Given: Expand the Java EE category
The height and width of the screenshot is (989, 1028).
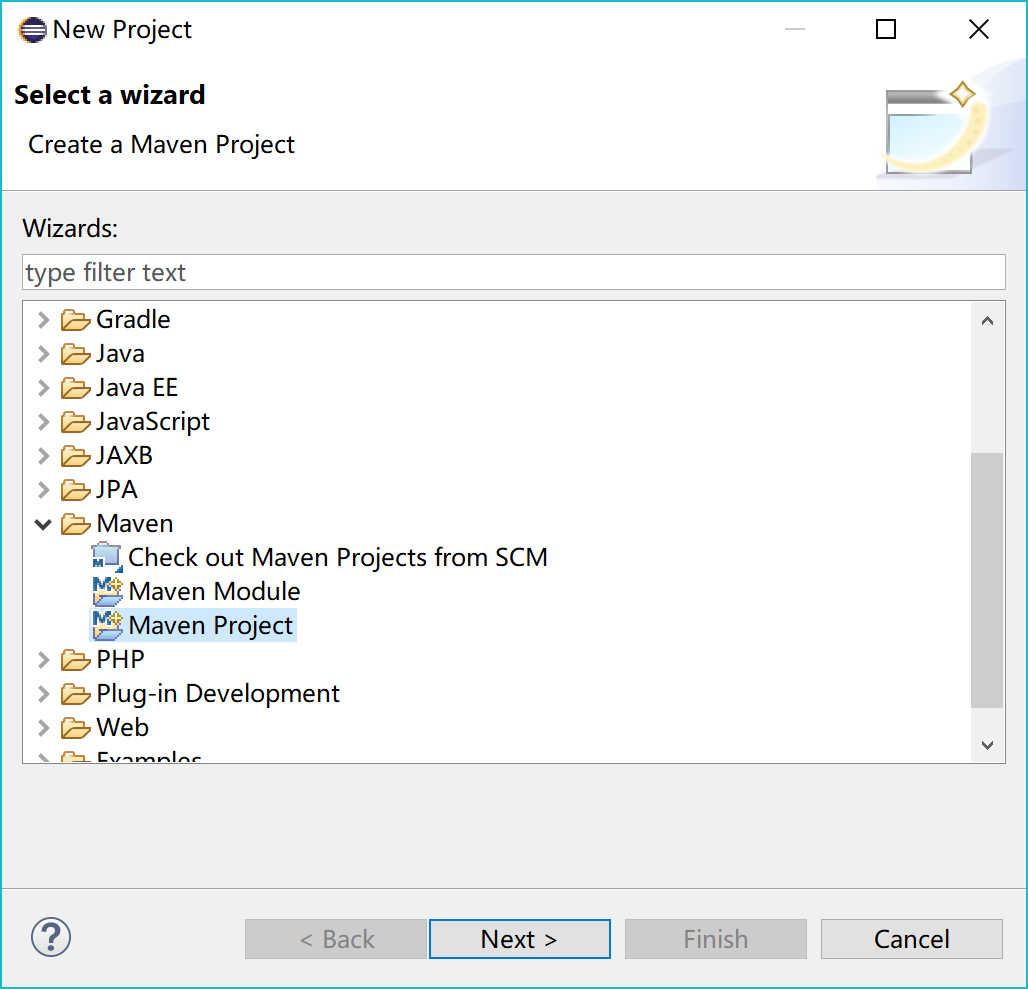Looking at the screenshot, I should (x=43, y=388).
